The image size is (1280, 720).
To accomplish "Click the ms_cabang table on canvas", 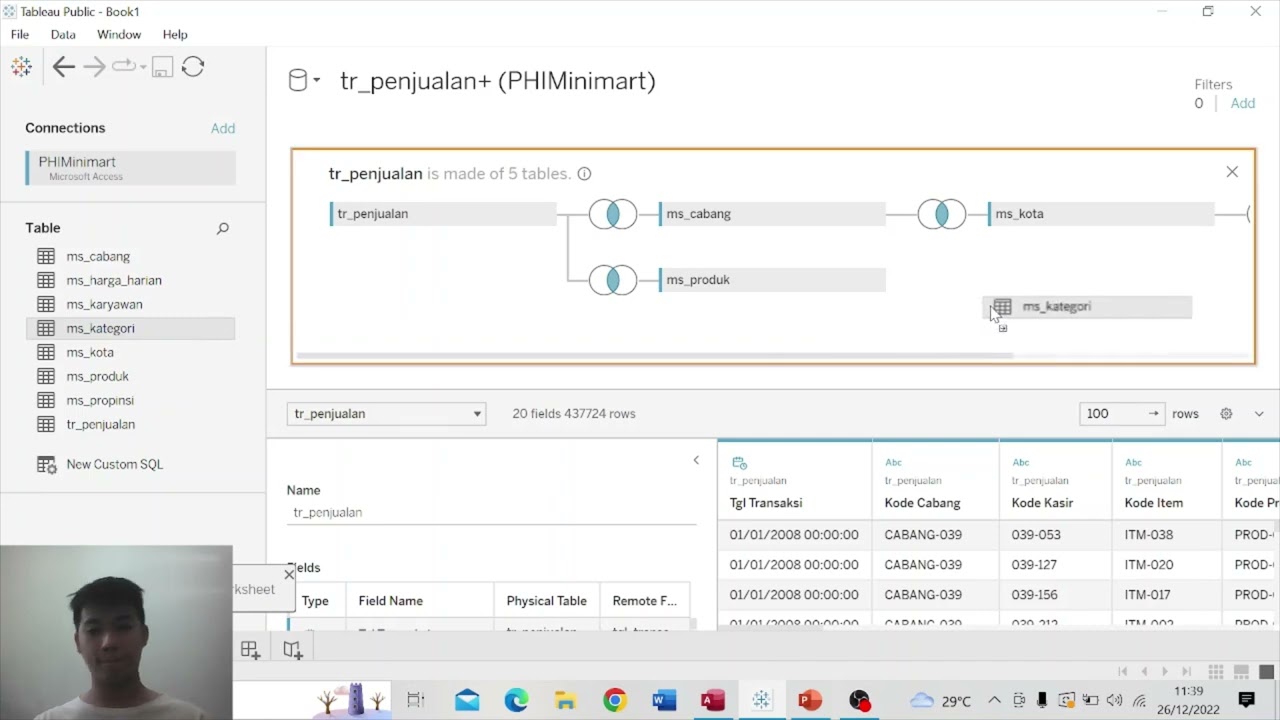I will pyautogui.click(x=772, y=214).
